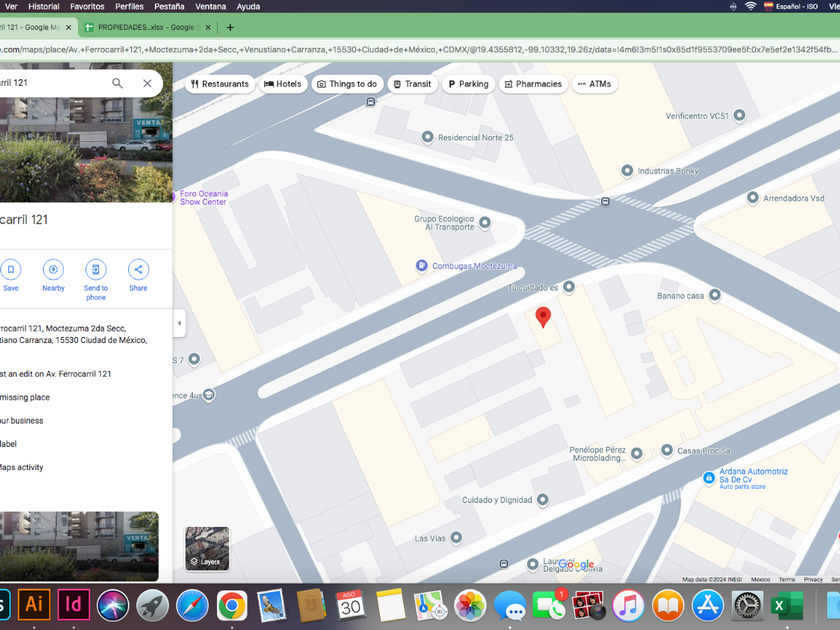Viewport: 840px width, 630px height.
Task: Open the Ventana menu
Action: [x=211, y=6]
